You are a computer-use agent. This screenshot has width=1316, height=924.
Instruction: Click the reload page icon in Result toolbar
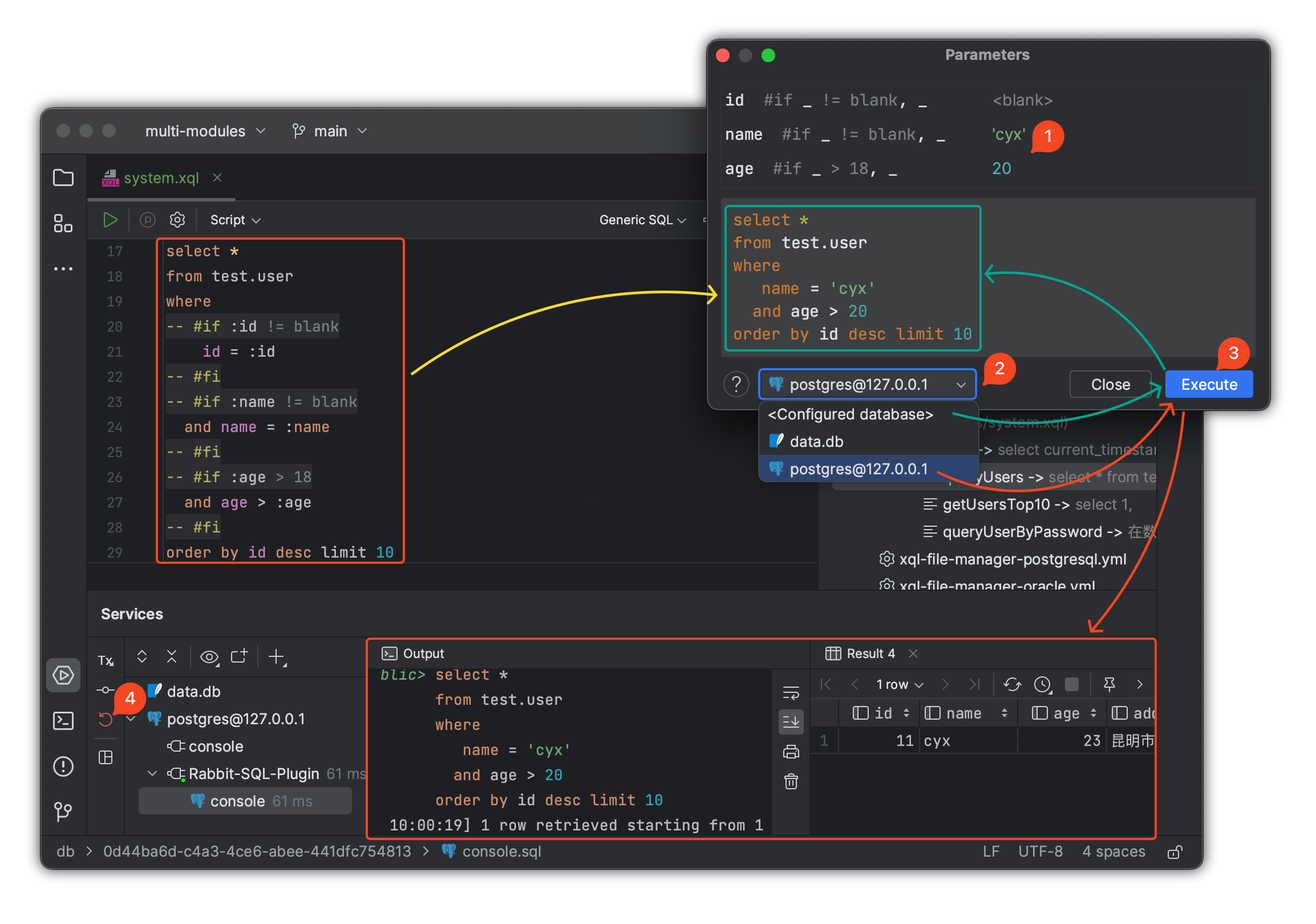(1012, 684)
